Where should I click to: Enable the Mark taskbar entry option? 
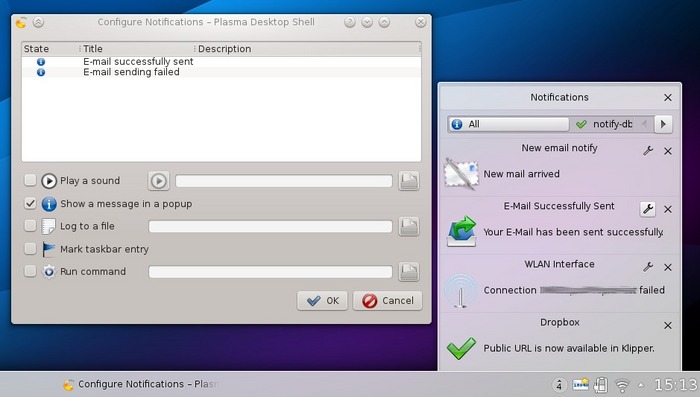pos(30,248)
